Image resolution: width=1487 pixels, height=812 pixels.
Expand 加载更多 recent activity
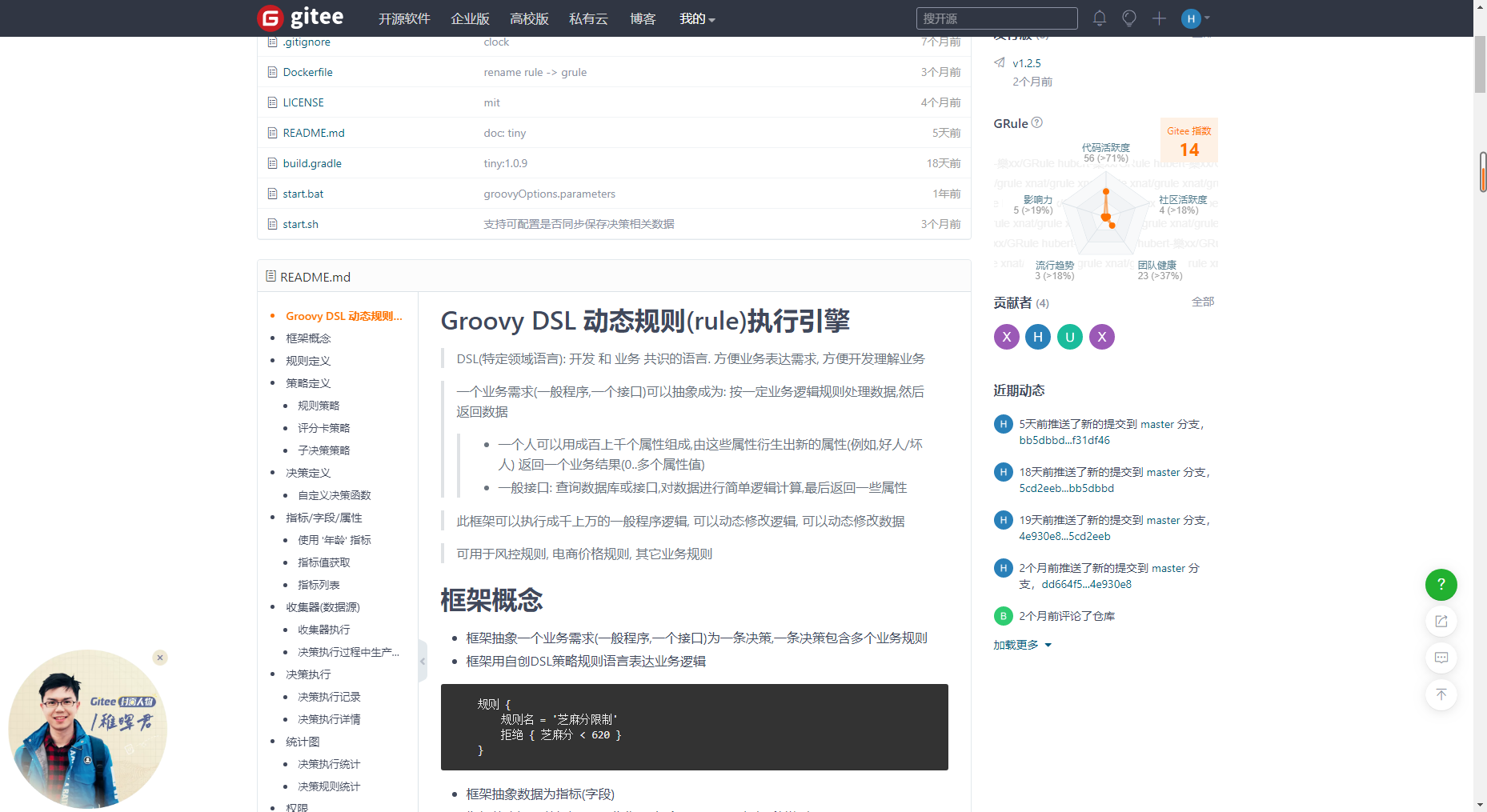pyautogui.click(x=1022, y=645)
